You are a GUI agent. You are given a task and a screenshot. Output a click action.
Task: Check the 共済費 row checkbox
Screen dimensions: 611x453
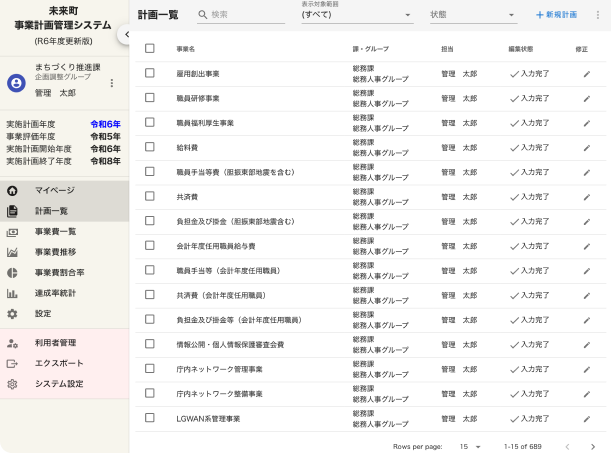(x=150, y=196)
